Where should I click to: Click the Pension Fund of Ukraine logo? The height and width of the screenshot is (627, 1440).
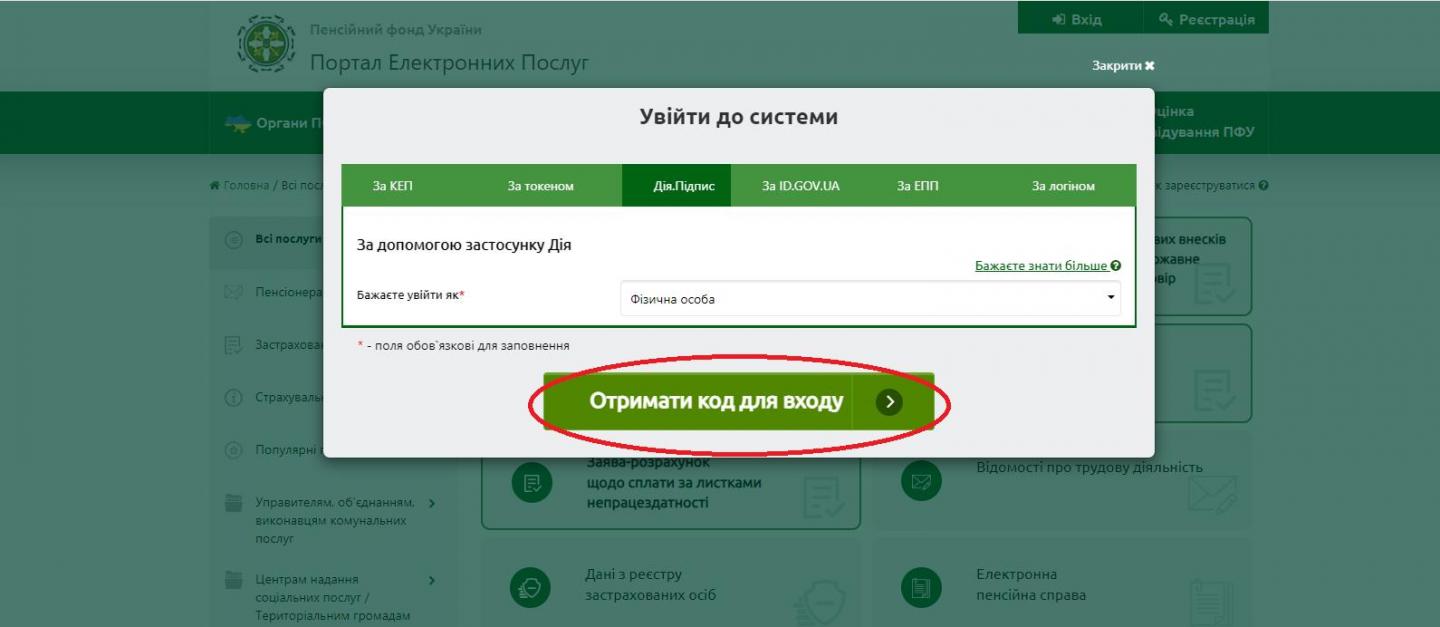[x=264, y=43]
